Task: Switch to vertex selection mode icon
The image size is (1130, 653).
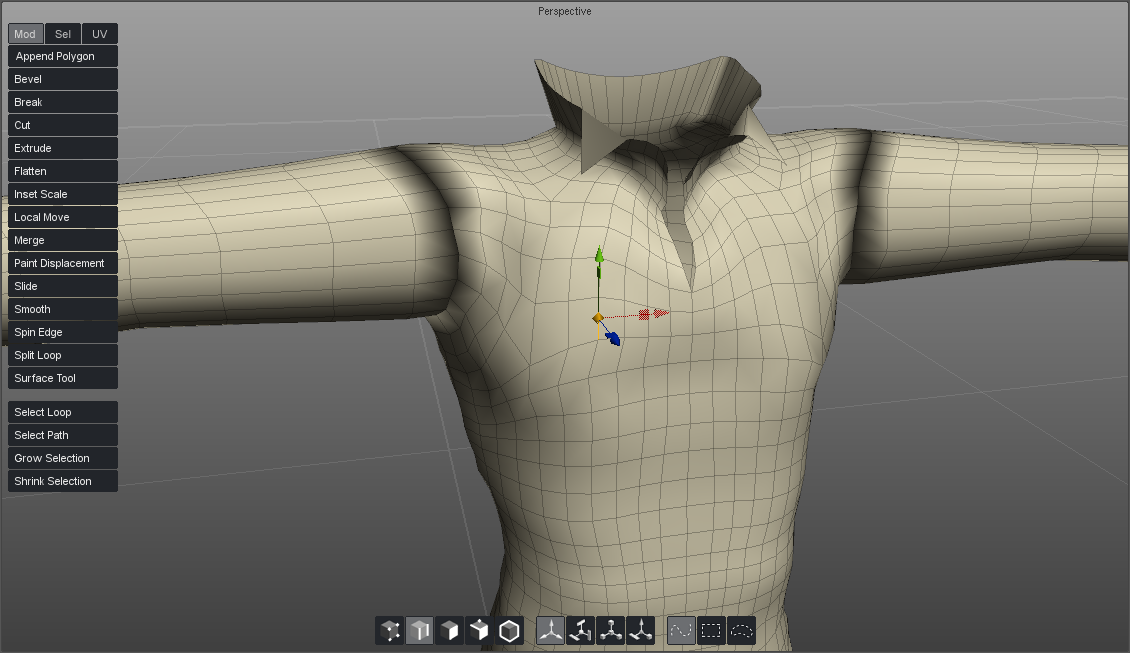Action: (x=390, y=630)
